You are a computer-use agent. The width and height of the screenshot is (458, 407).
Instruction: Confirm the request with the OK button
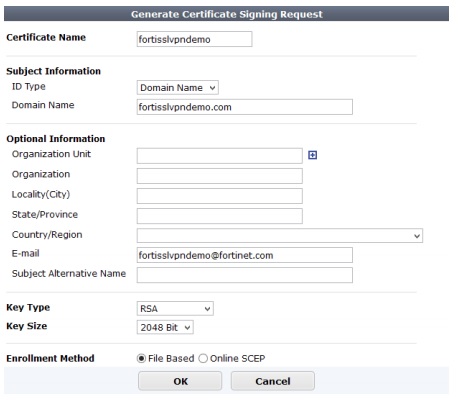click(180, 381)
